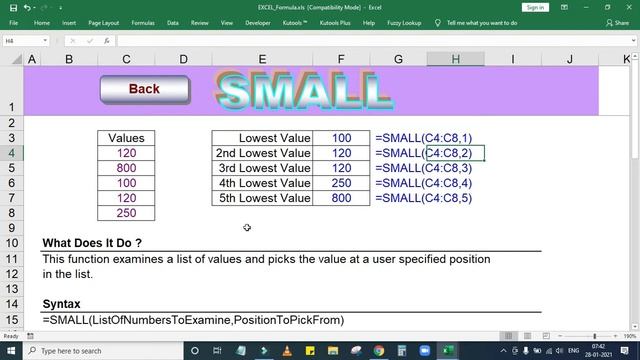Open the File menu

[x=13, y=23]
